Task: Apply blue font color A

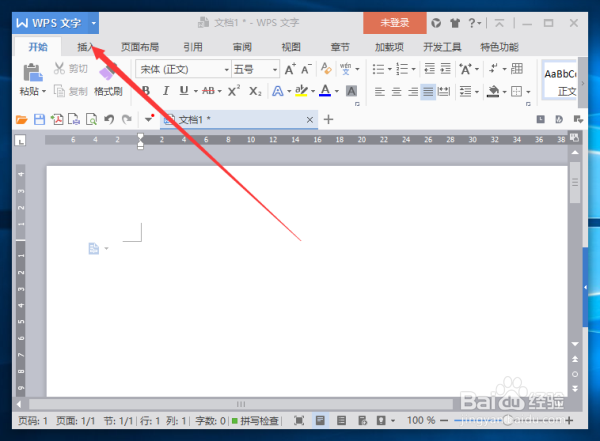Action: 325,91
